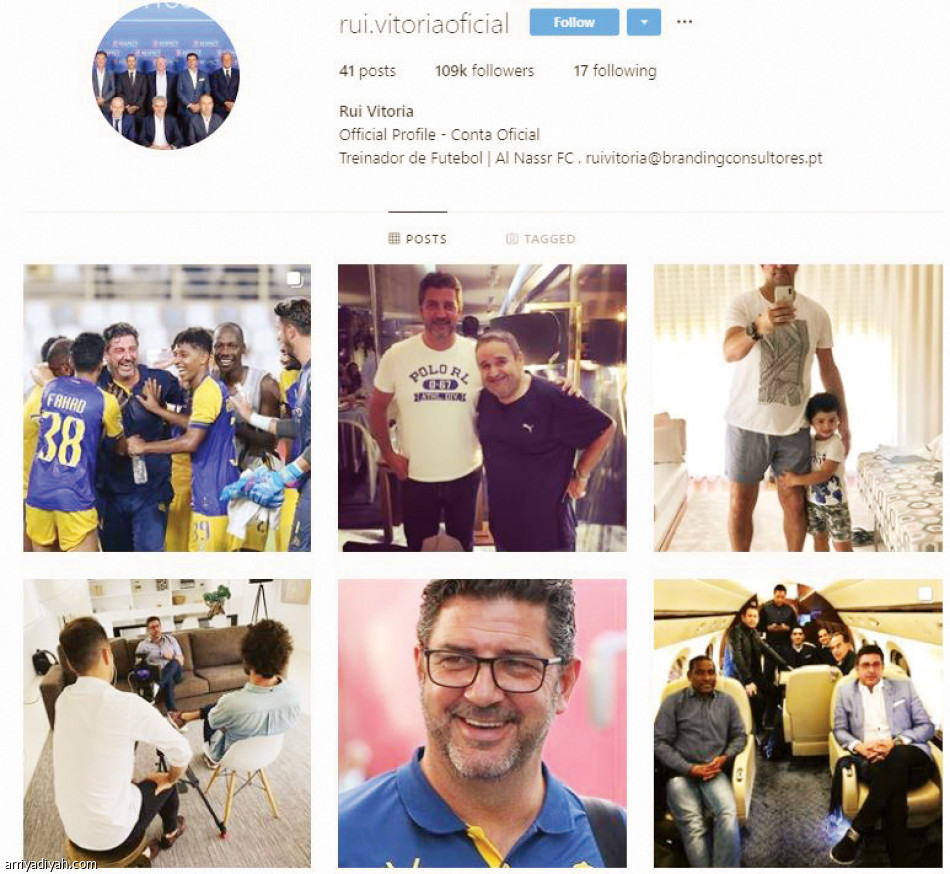
Task: Open the team celebration post with Fahad 38
Action: (x=167, y=408)
